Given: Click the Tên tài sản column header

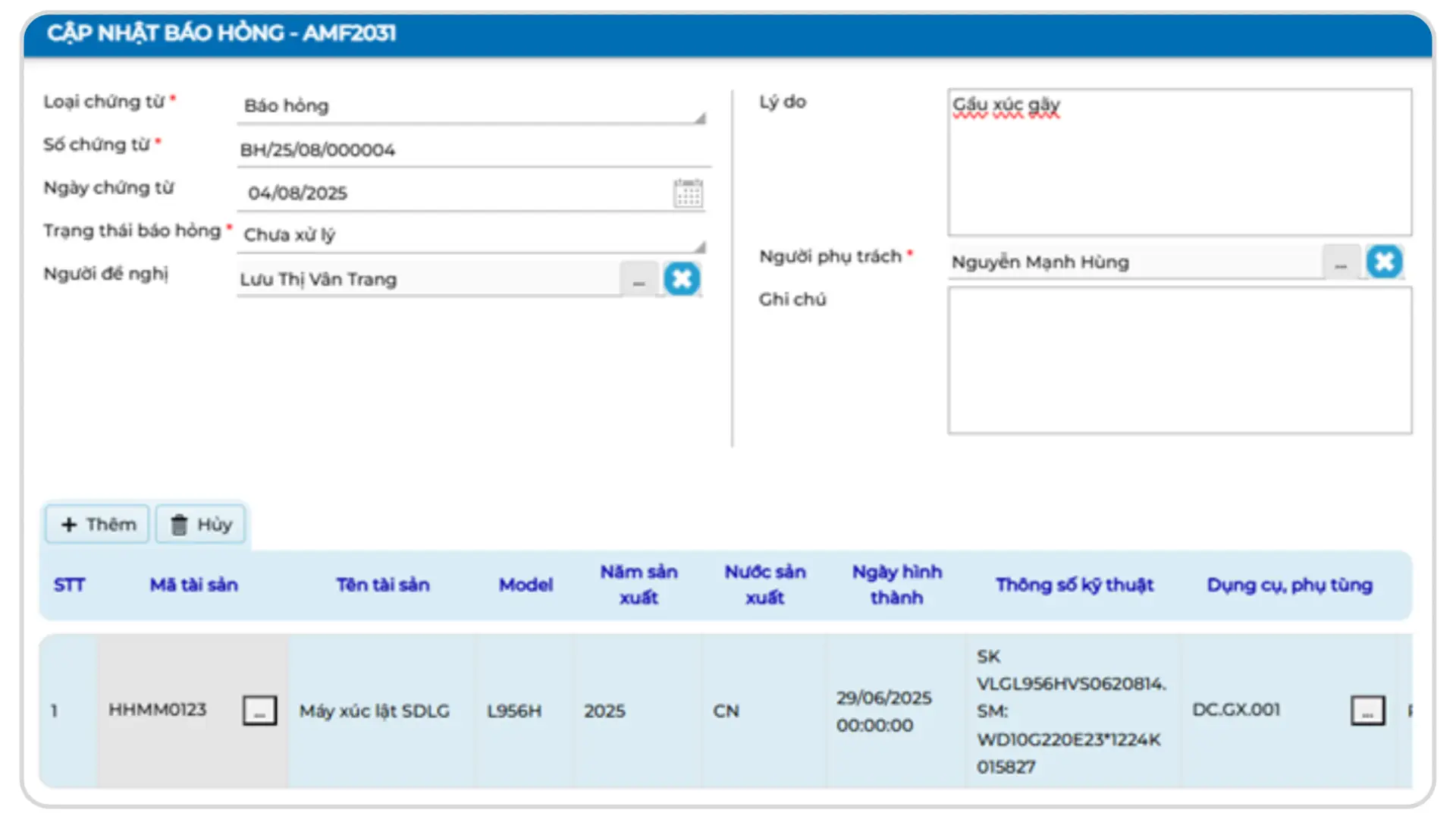Looking at the screenshot, I should click(x=383, y=585).
